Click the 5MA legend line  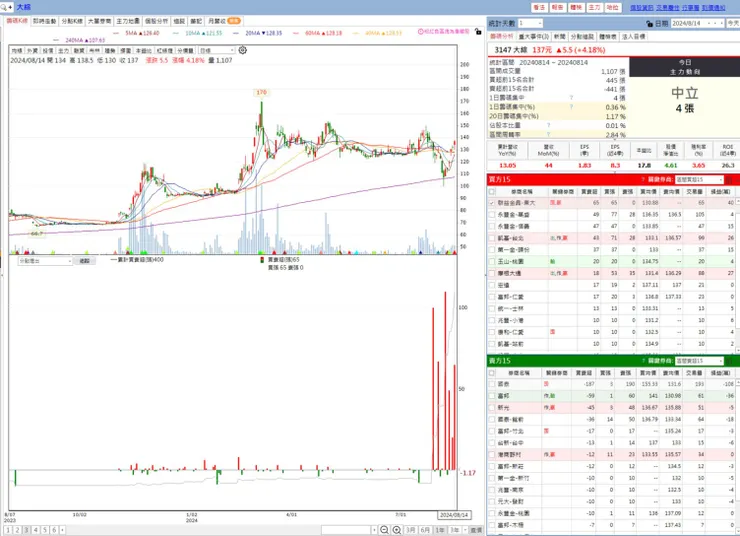pyautogui.click(x=137, y=33)
